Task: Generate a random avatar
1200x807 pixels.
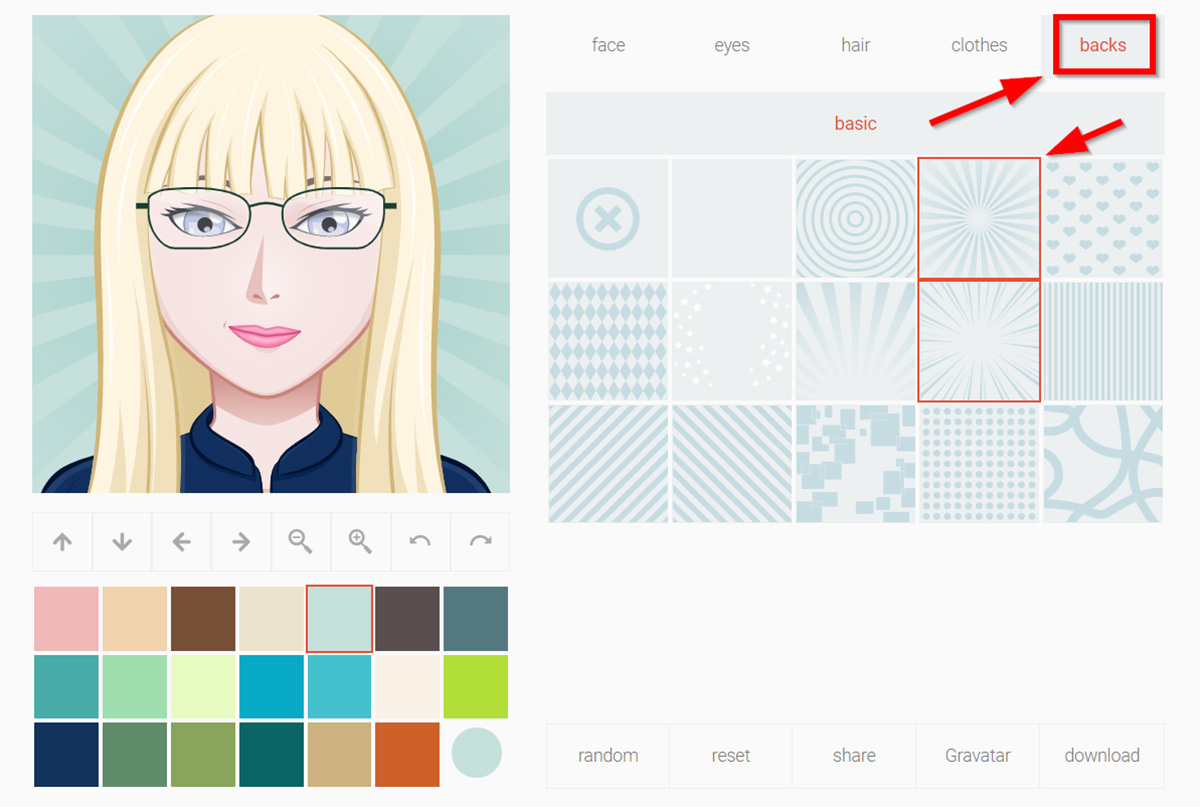Action: pos(607,755)
